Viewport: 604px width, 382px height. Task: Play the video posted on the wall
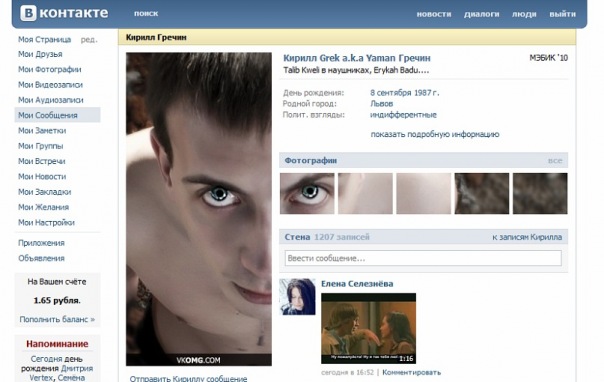[x=368, y=328]
